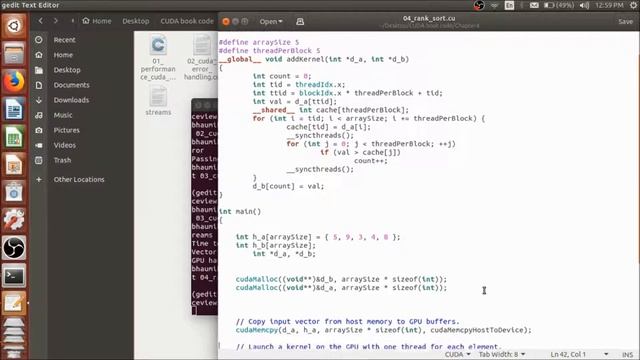Open System Settings tools from dock
This screenshot has height=360, width=640.
click(13, 220)
